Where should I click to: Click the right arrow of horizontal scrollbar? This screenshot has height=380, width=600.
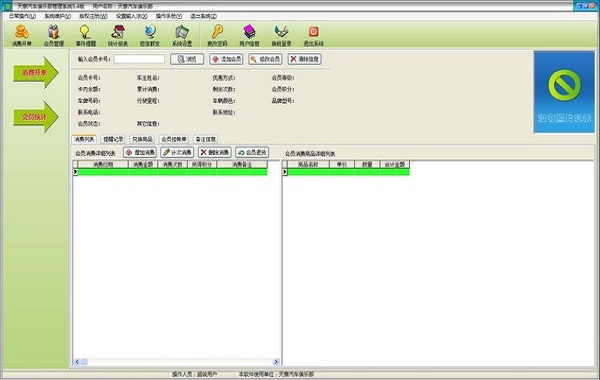coord(276,362)
